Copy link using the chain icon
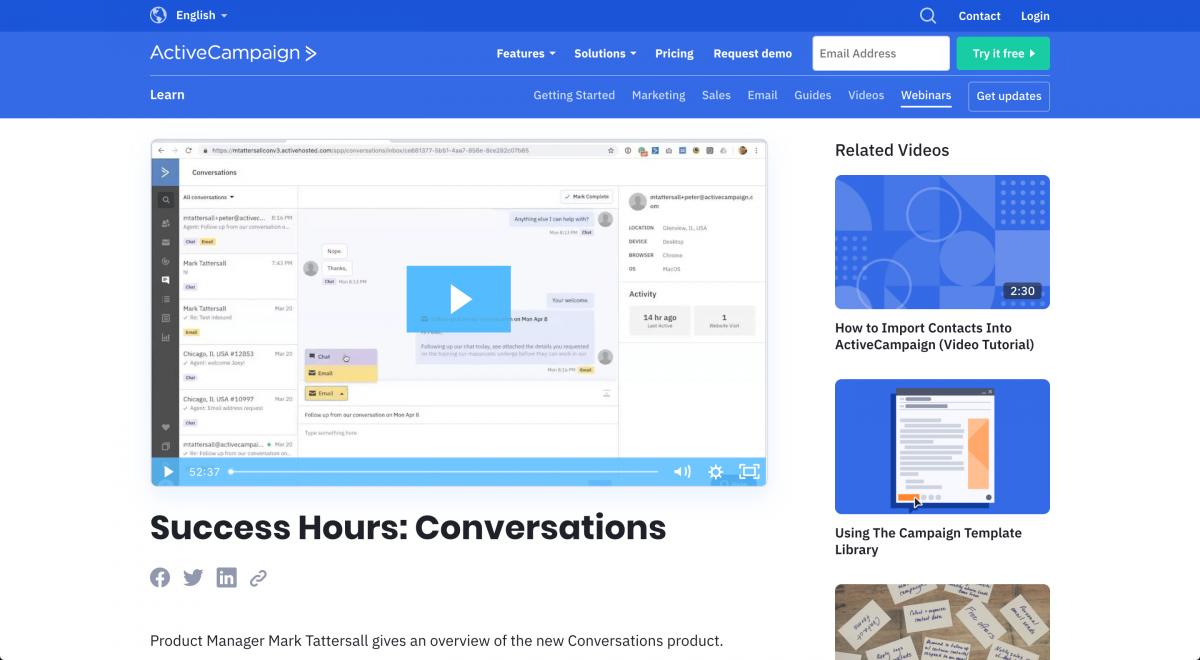1200x660 pixels. [258, 577]
